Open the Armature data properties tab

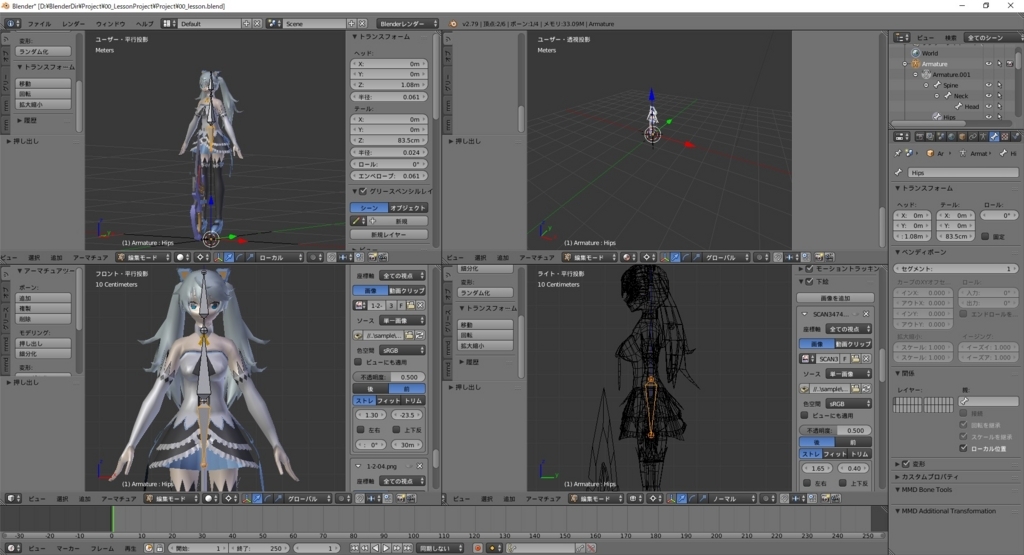984,136
